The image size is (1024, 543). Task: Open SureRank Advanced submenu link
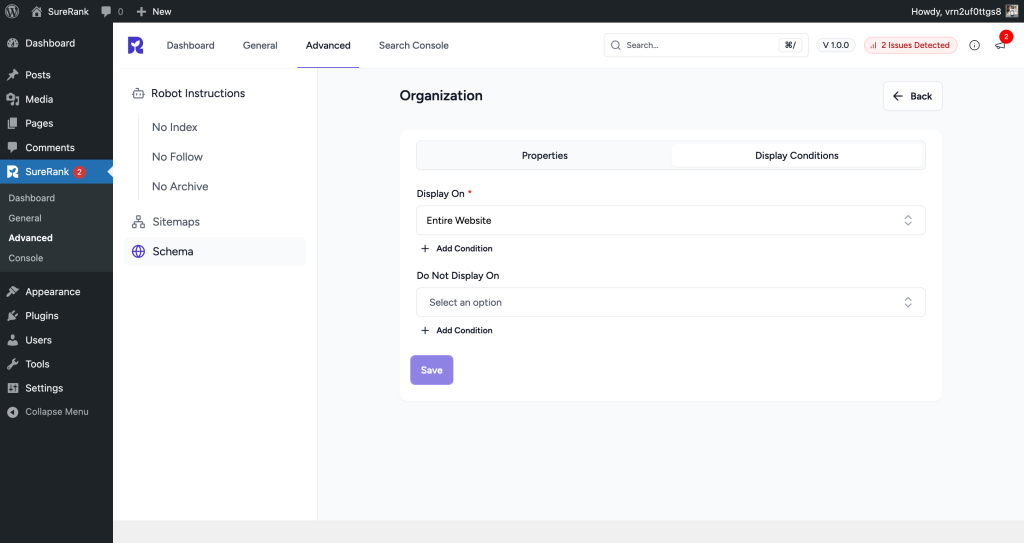point(31,238)
